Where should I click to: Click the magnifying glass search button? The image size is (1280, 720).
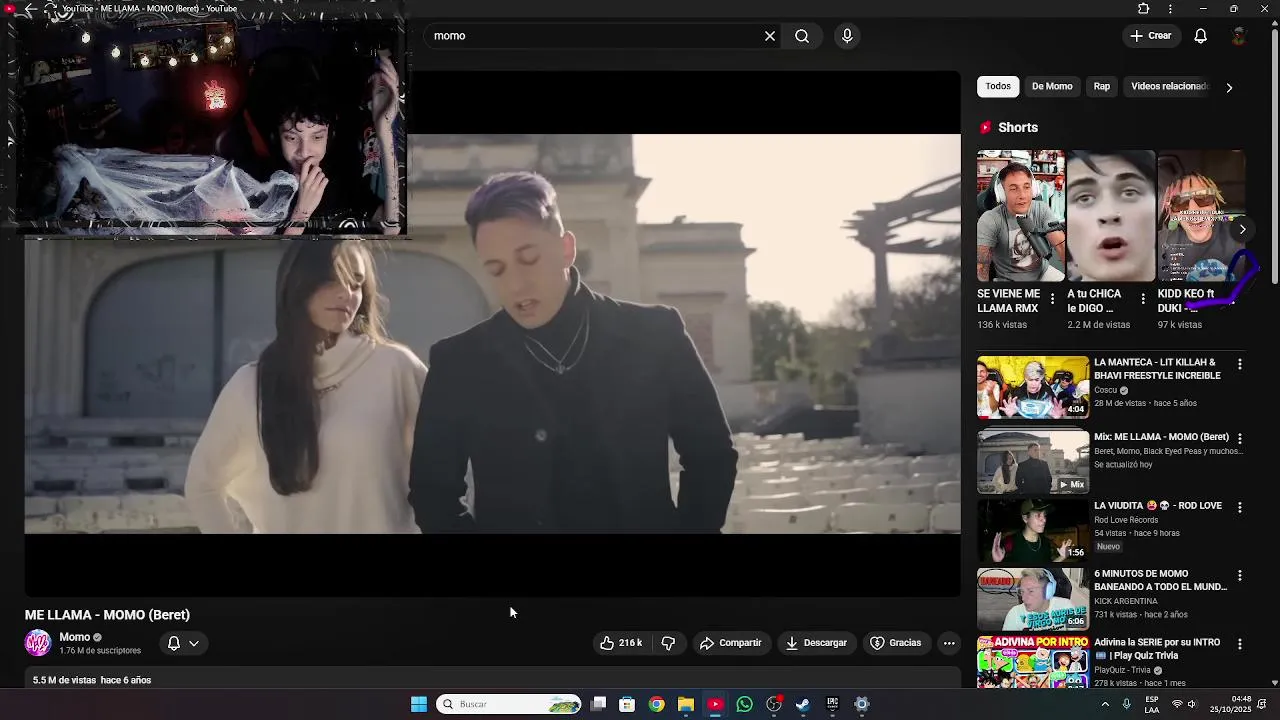802,36
